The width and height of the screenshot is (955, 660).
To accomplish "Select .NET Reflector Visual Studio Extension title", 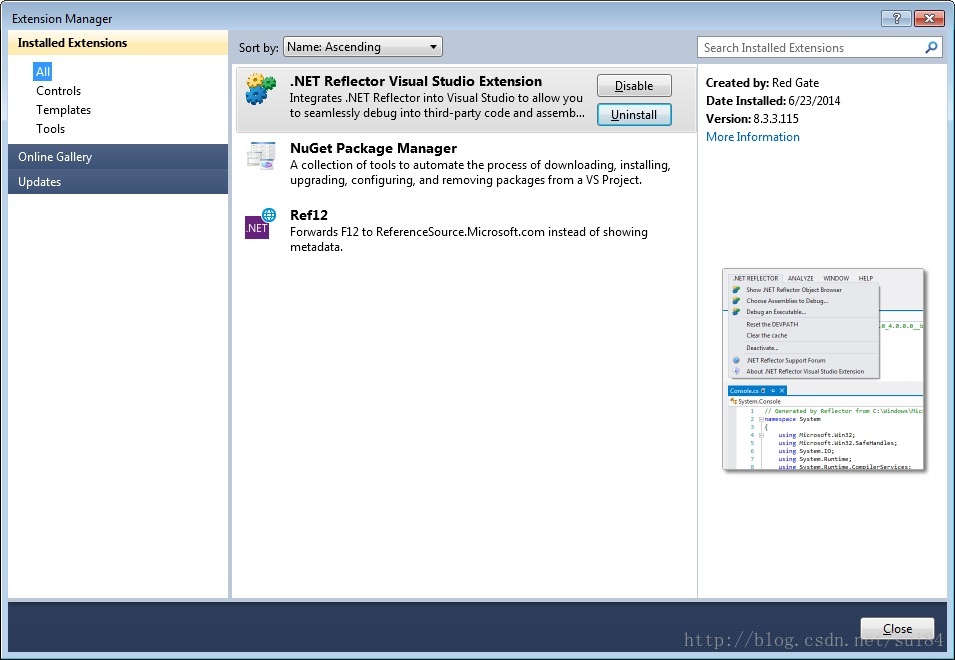I will tap(416, 81).
